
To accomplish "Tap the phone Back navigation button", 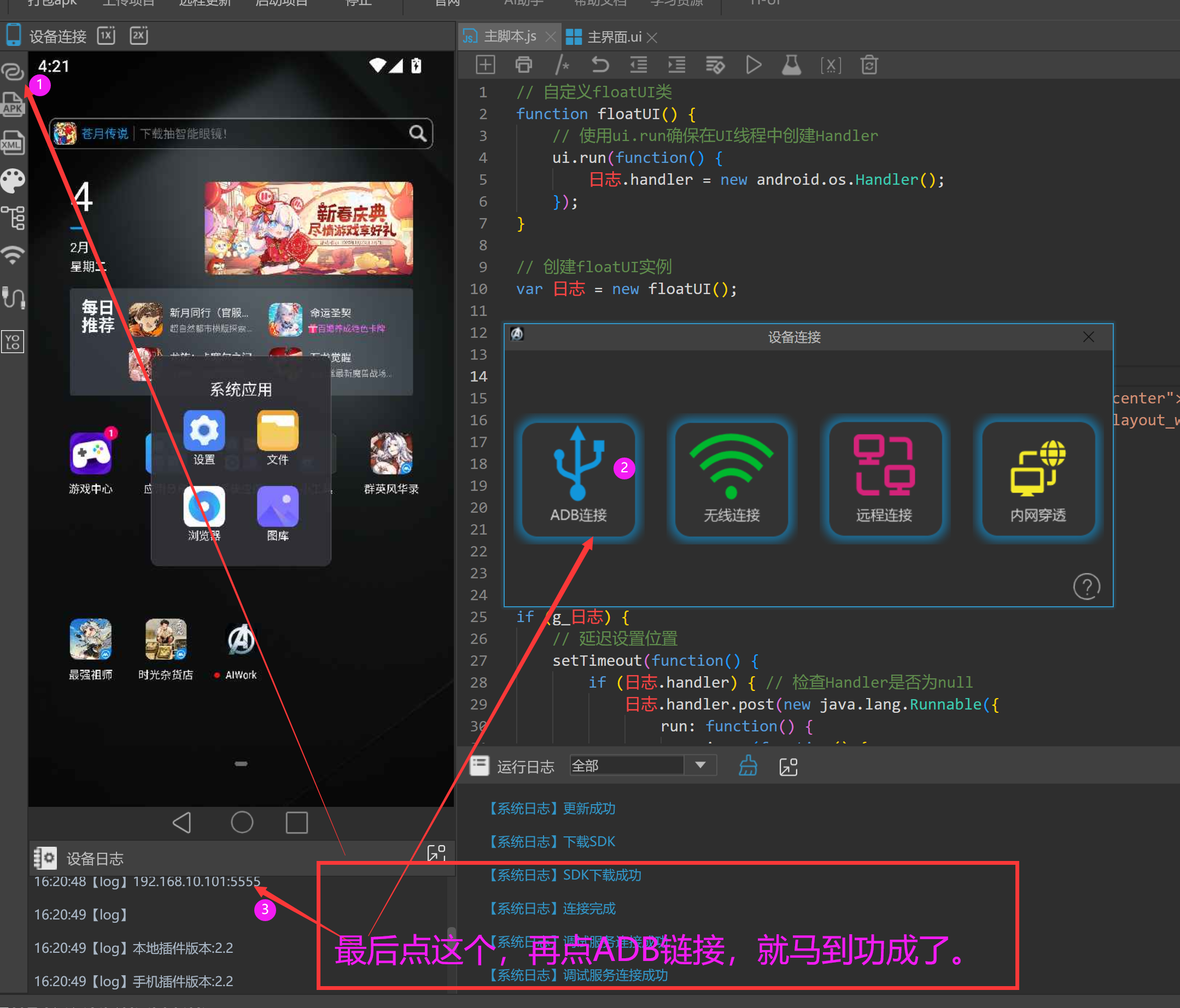I will pos(182,823).
